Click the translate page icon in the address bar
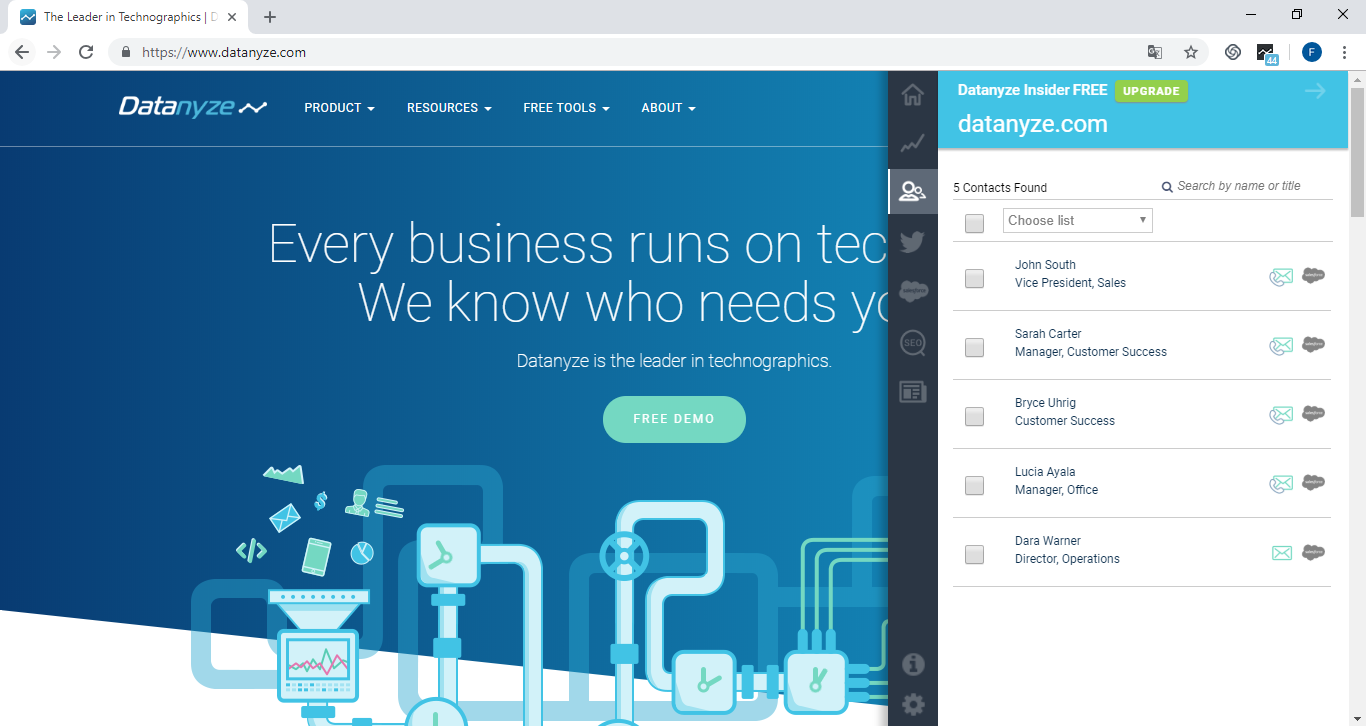Viewport: 1366px width, 726px height. tap(1155, 52)
